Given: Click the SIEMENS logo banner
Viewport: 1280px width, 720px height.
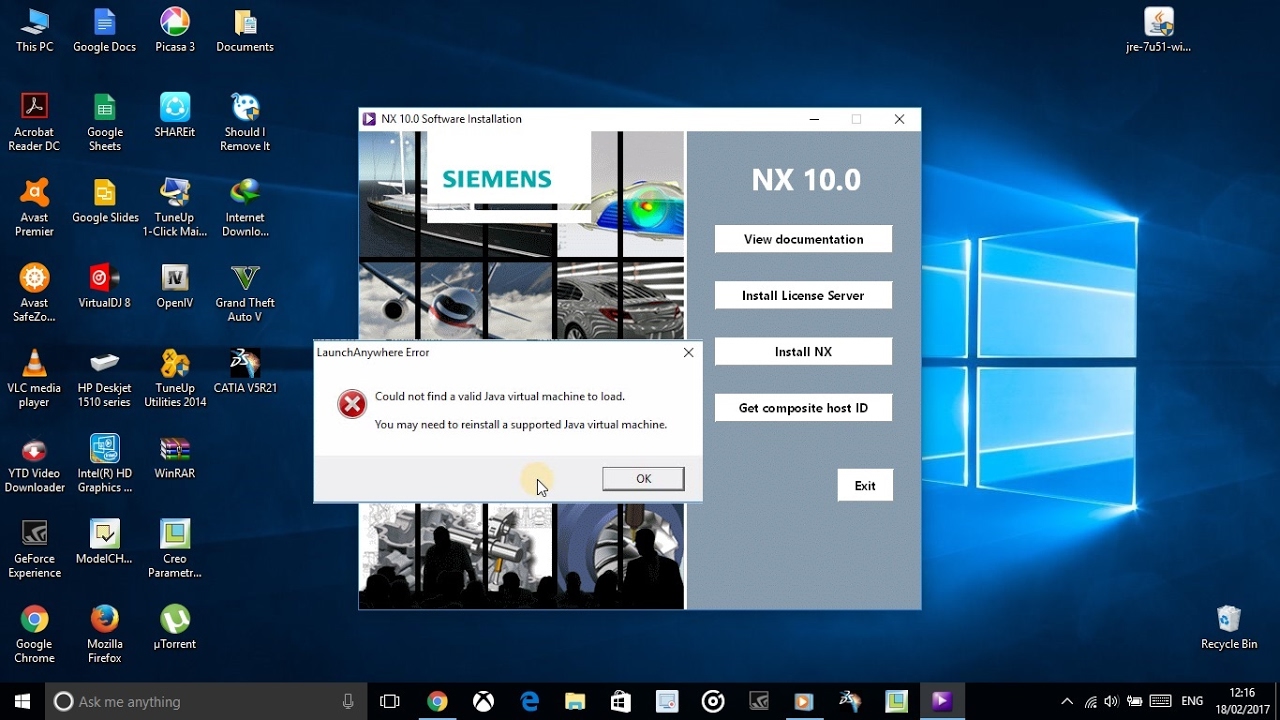Looking at the screenshot, I should pos(497,179).
